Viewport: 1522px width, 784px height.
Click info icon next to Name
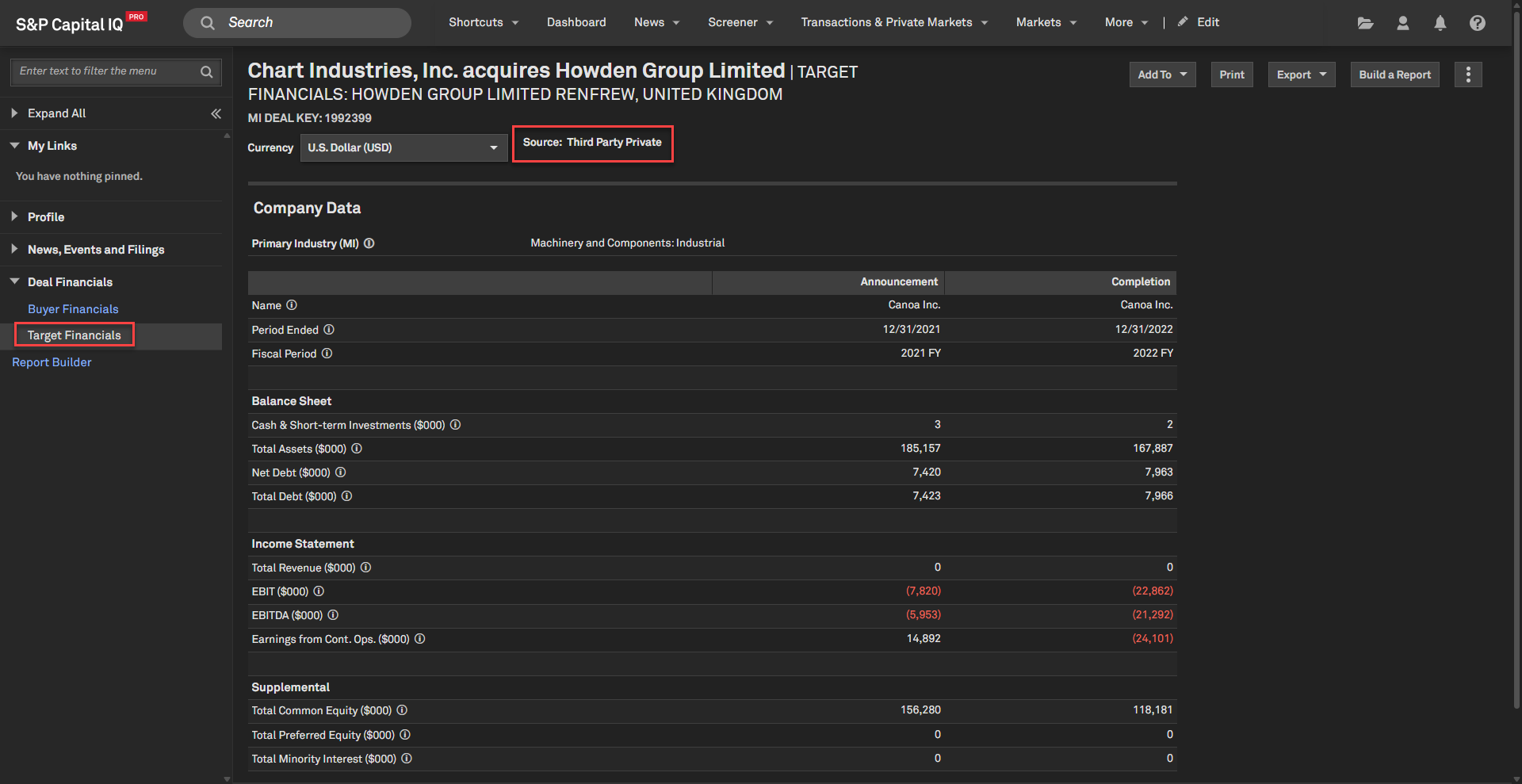(292, 305)
